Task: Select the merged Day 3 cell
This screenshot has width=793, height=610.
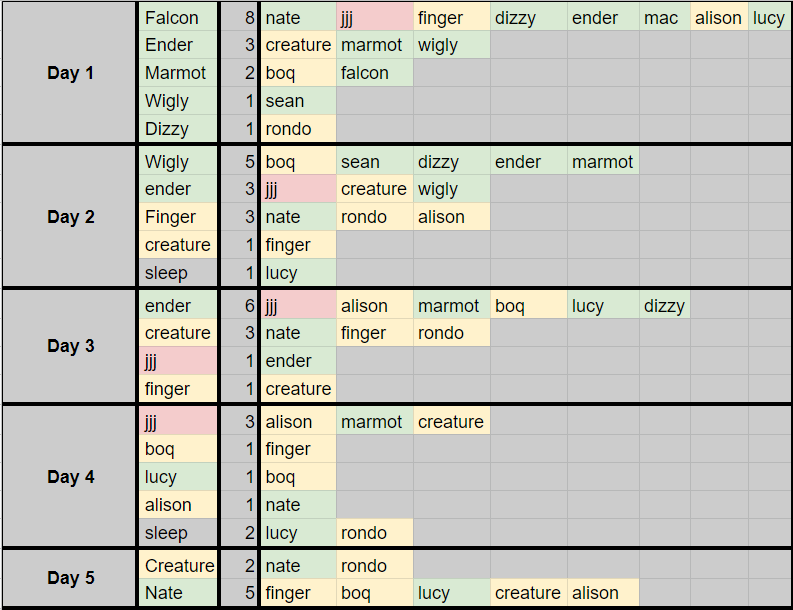Action: [x=69, y=346]
